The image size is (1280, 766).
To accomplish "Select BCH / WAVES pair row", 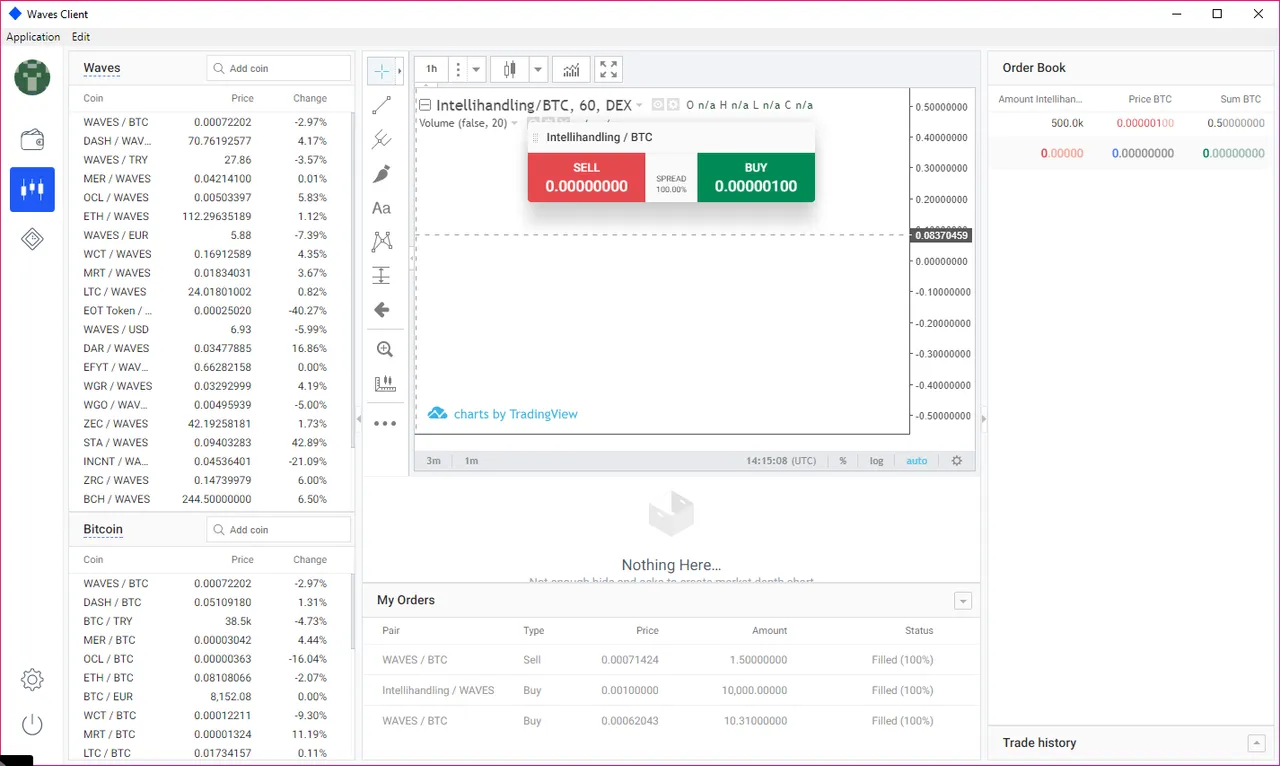I will click(x=210, y=499).
